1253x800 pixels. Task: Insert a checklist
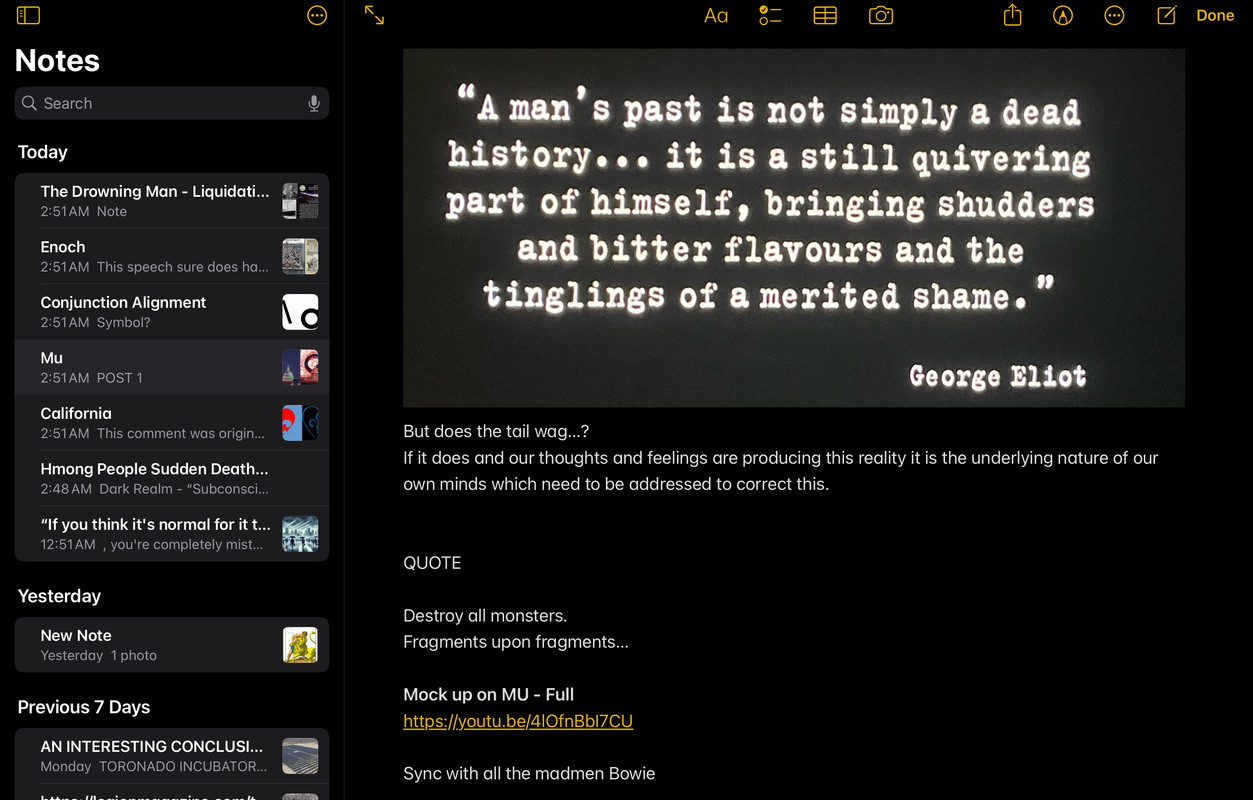770,16
